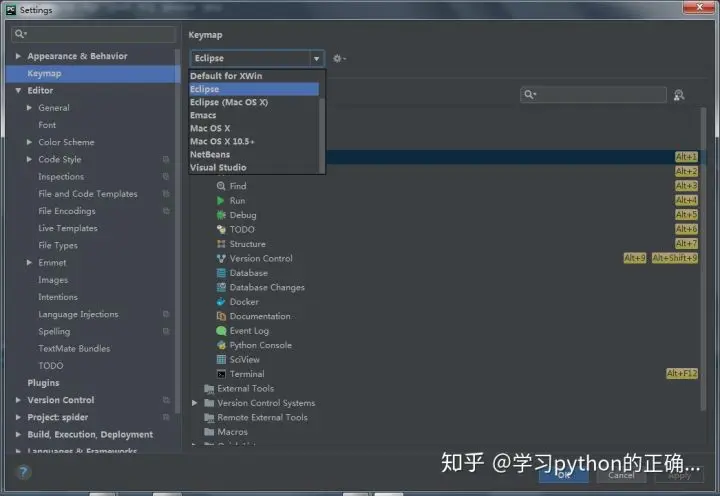Click the copy icon beside File Encodings
The image size is (720, 496).
(166, 211)
